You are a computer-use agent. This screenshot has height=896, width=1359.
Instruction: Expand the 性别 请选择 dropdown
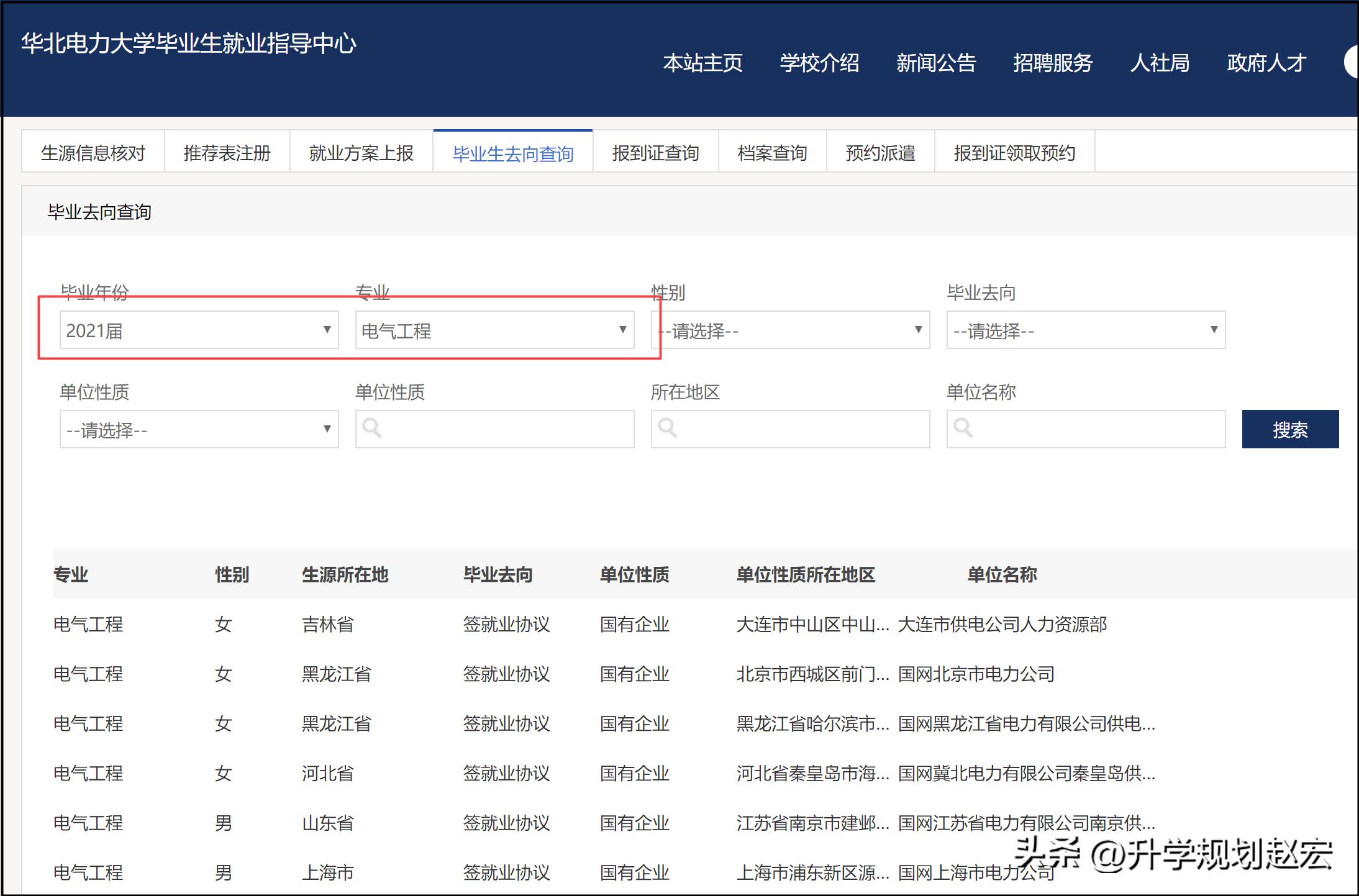pos(789,330)
